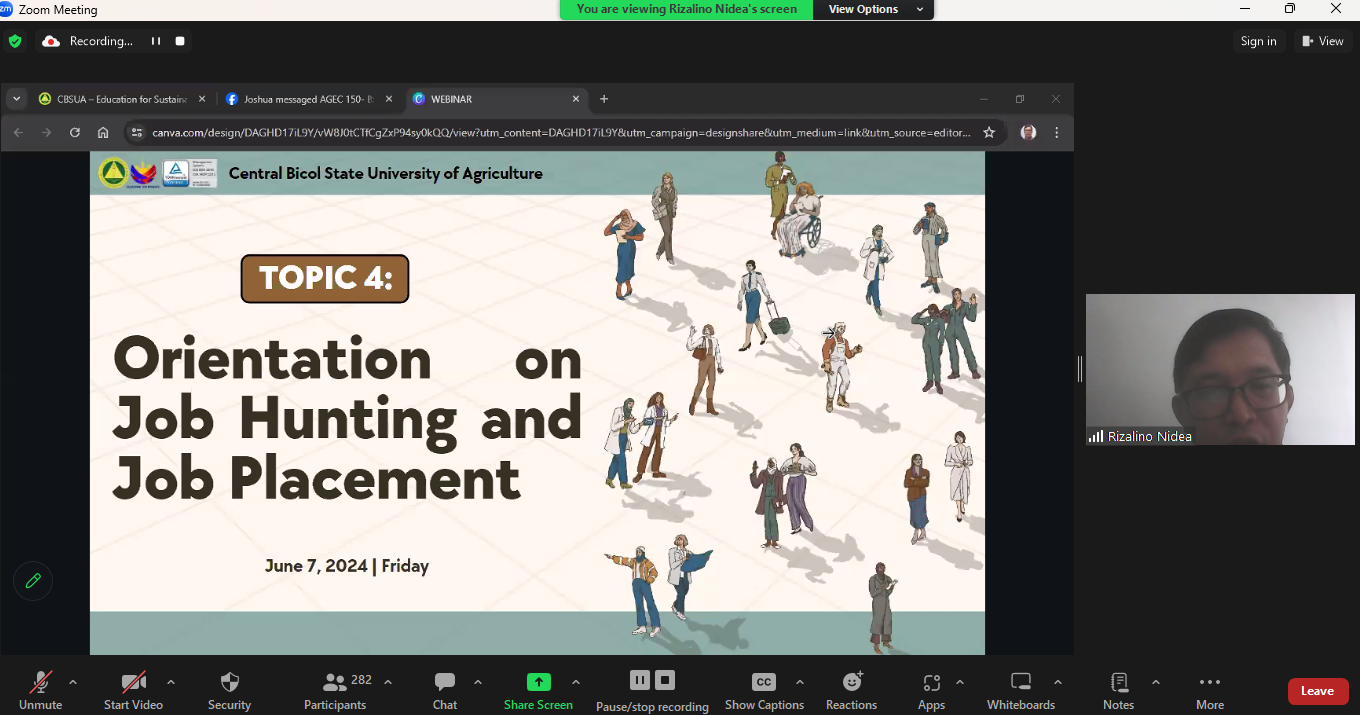Click the green annotation pencil icon

33,581
